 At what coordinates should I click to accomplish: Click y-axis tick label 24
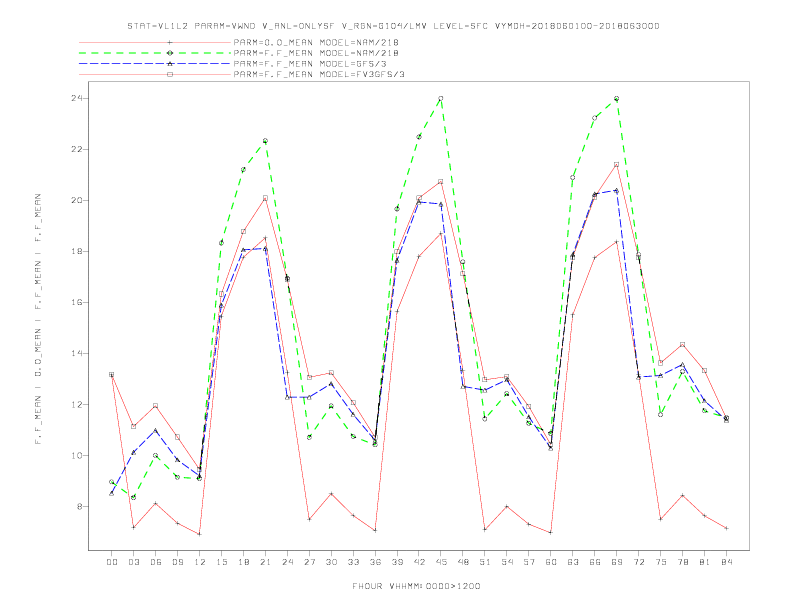tap(77, 98)
